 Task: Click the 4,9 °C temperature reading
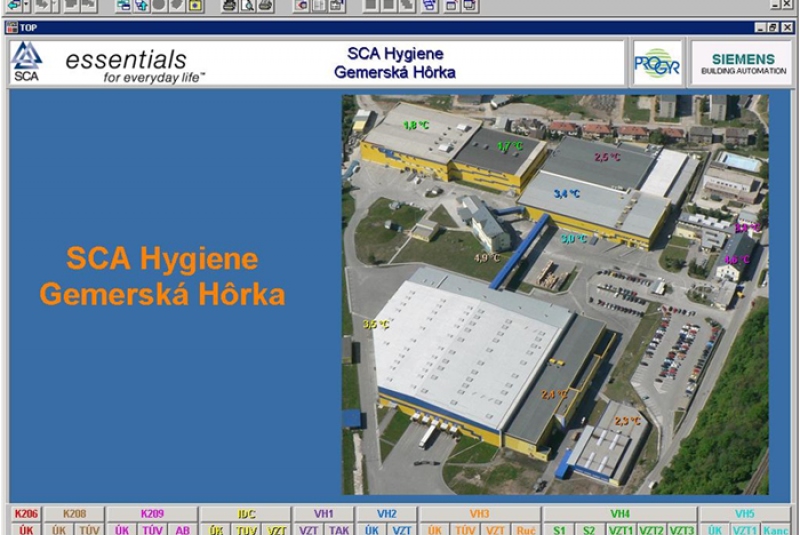487,258
